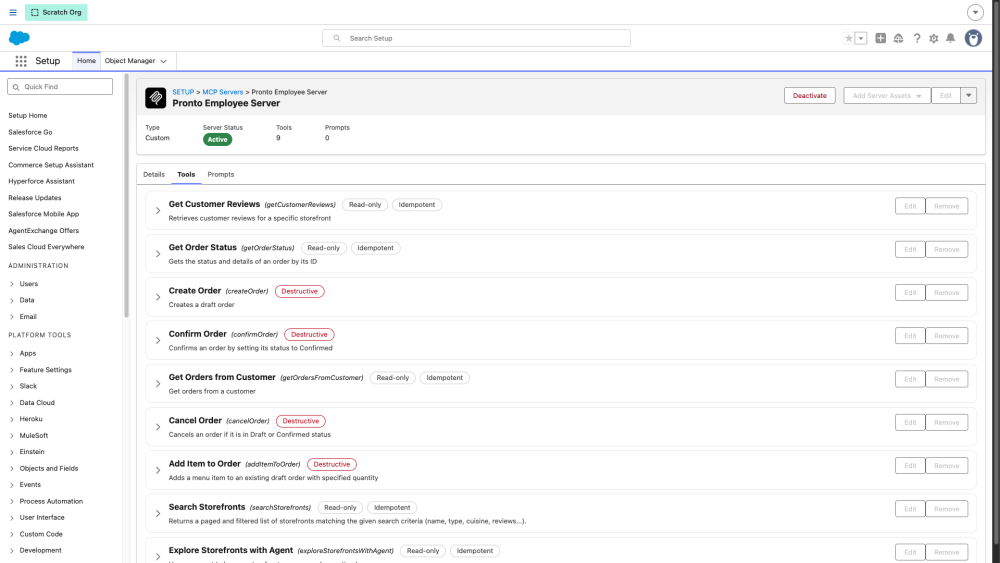Expand the Einstein tree item
The height and width of the screenshot is (563, 1000).
coord(11,452)
